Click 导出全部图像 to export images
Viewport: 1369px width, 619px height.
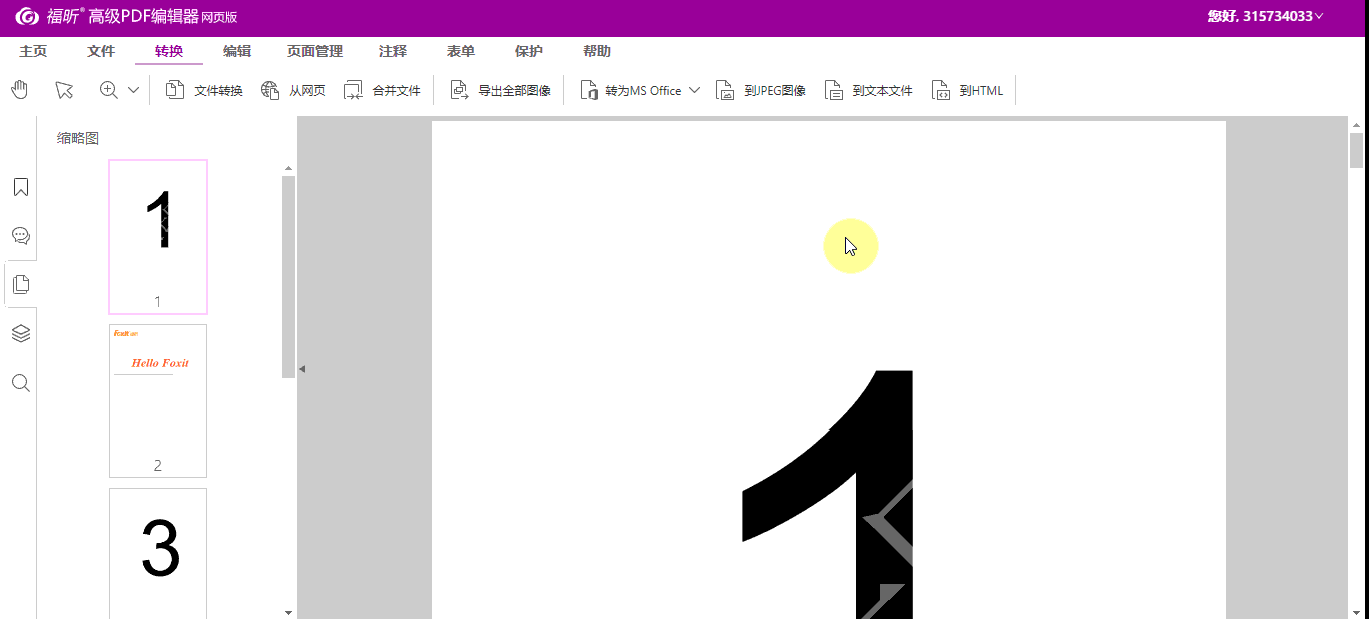[500, 90]
